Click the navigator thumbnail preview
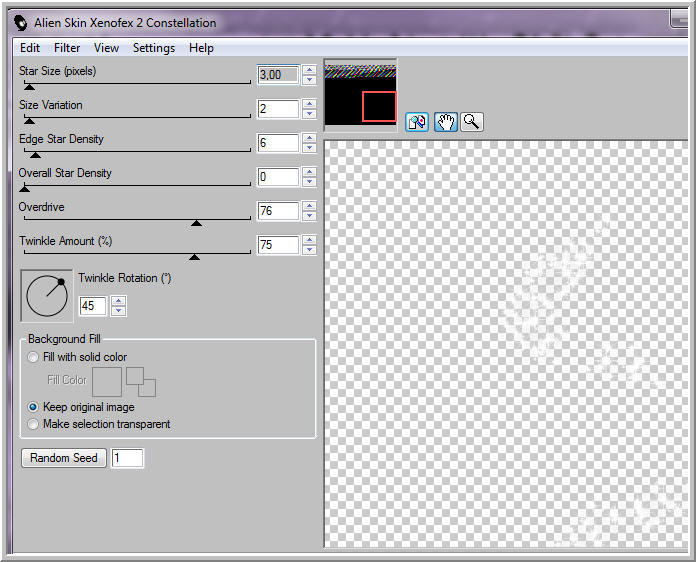Viewport: 696px width, 562px height. click(x=360, y=95)
